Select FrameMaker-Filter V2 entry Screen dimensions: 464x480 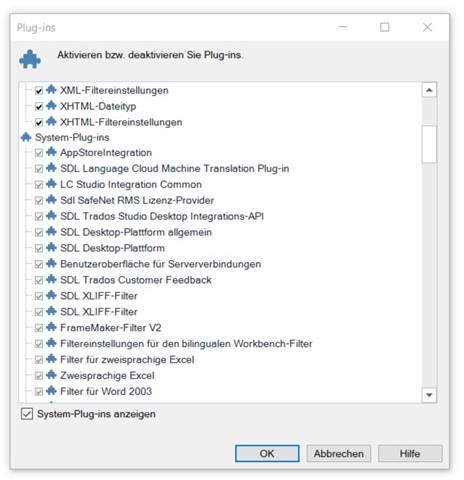(111, 328)
